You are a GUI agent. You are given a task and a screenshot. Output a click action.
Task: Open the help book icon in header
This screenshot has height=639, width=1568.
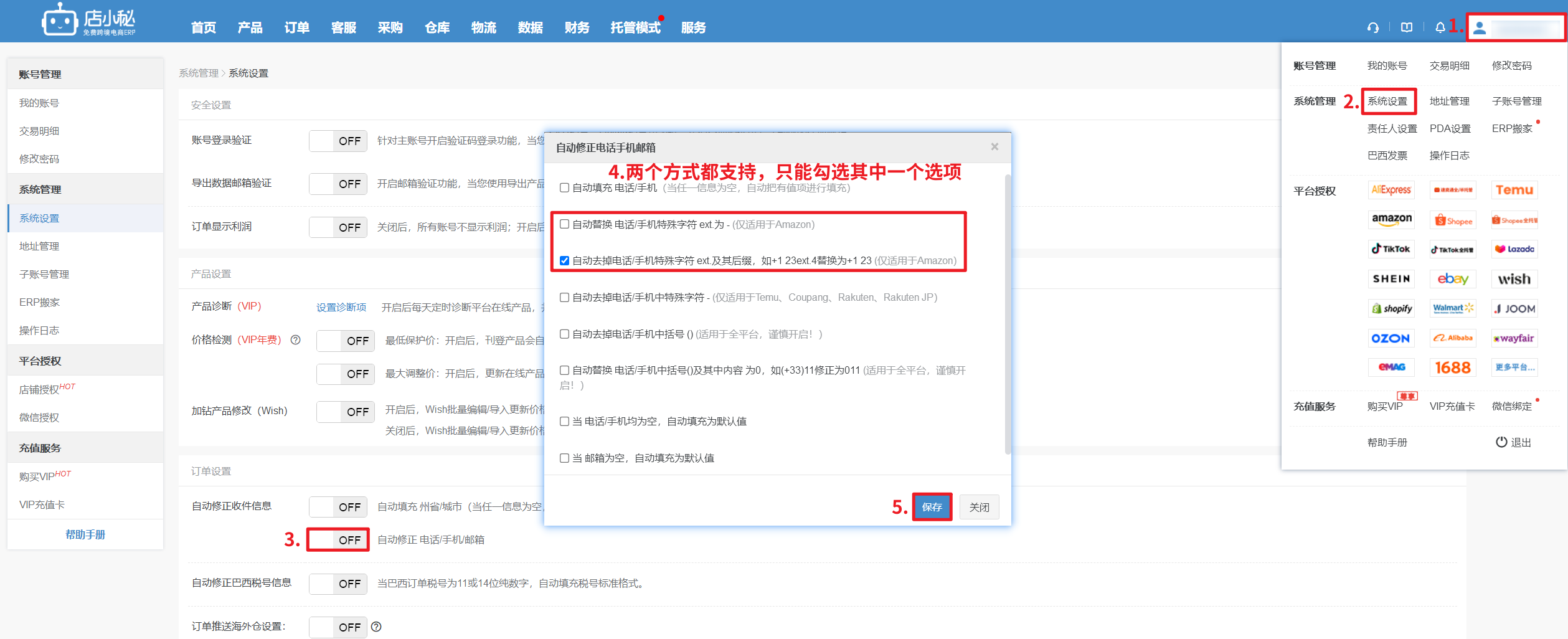pyautogui.click(x=1406, y=27)
